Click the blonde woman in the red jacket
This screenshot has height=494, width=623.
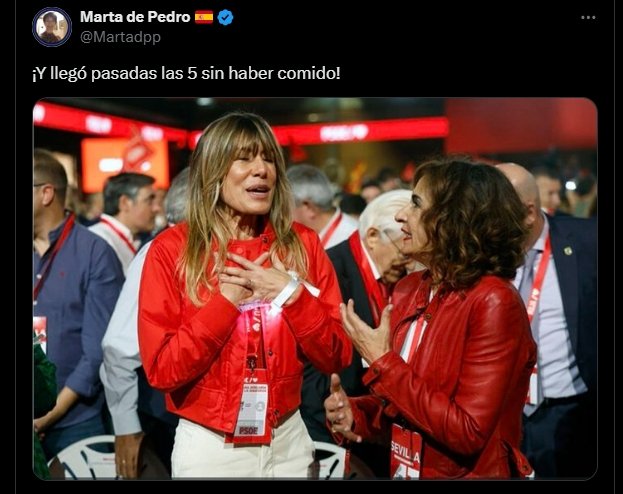tap(242, 294)
